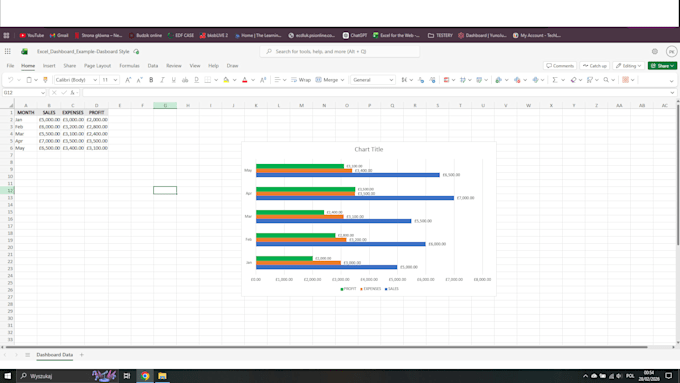Click the Paste clipboard icon

(x=29, y=80)
